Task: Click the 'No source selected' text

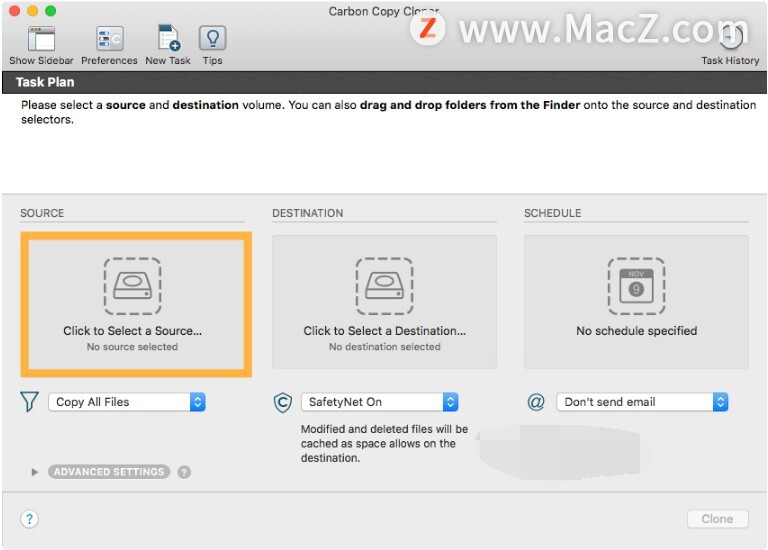Action: [x=132, y=347]
